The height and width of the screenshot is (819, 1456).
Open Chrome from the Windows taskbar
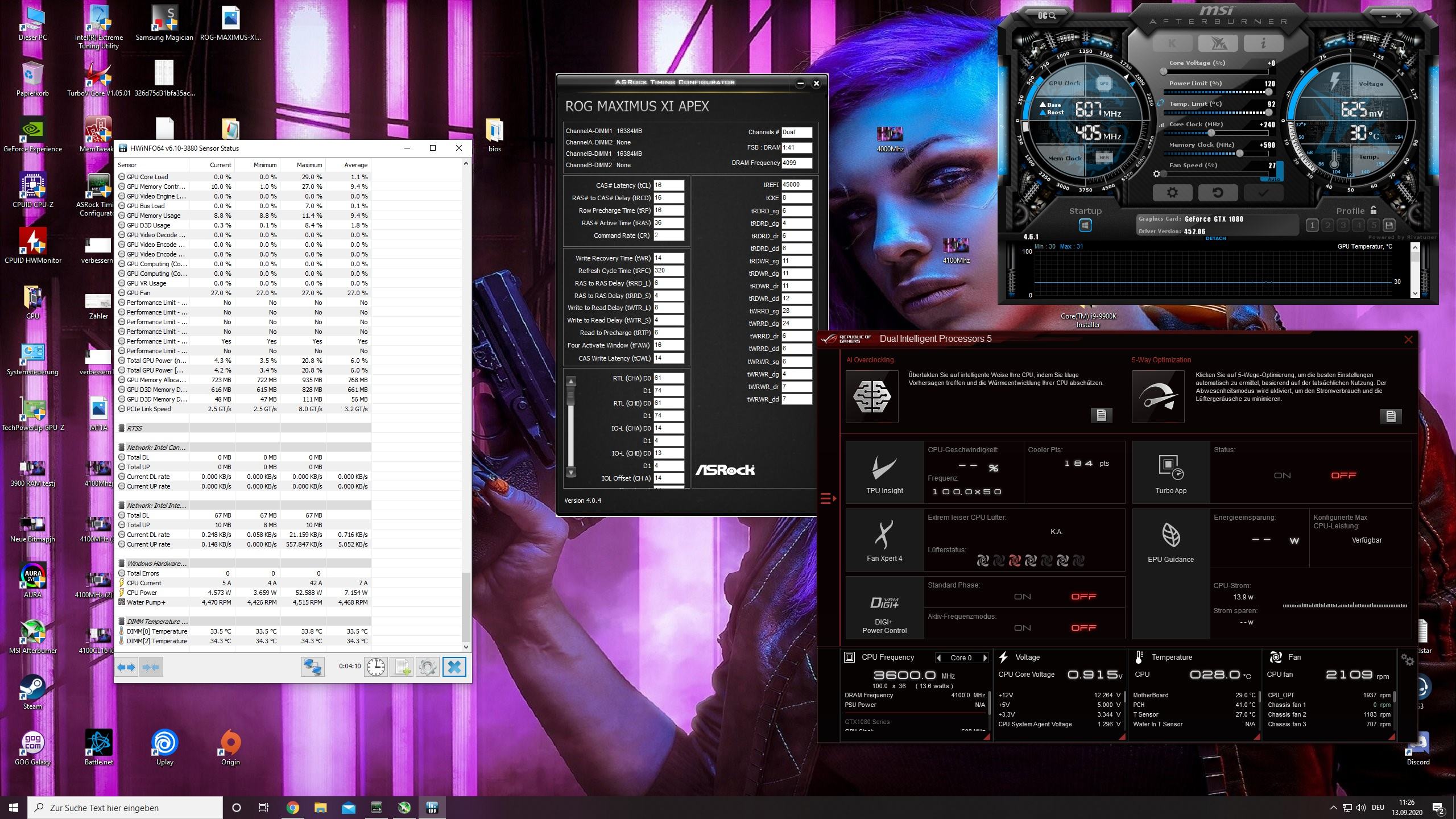click(292, 808)
